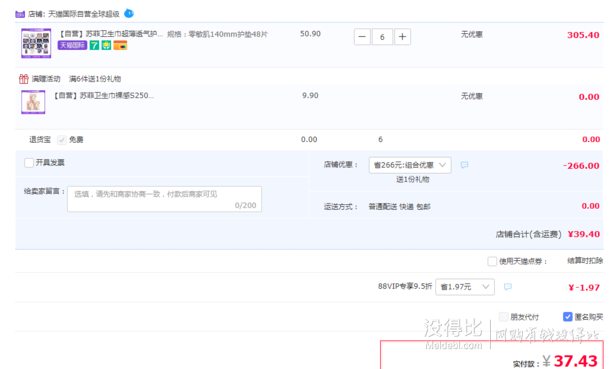Enable the 开具发票 checkbox
Screen dimensions: 610x369
[x=29, y=163]
